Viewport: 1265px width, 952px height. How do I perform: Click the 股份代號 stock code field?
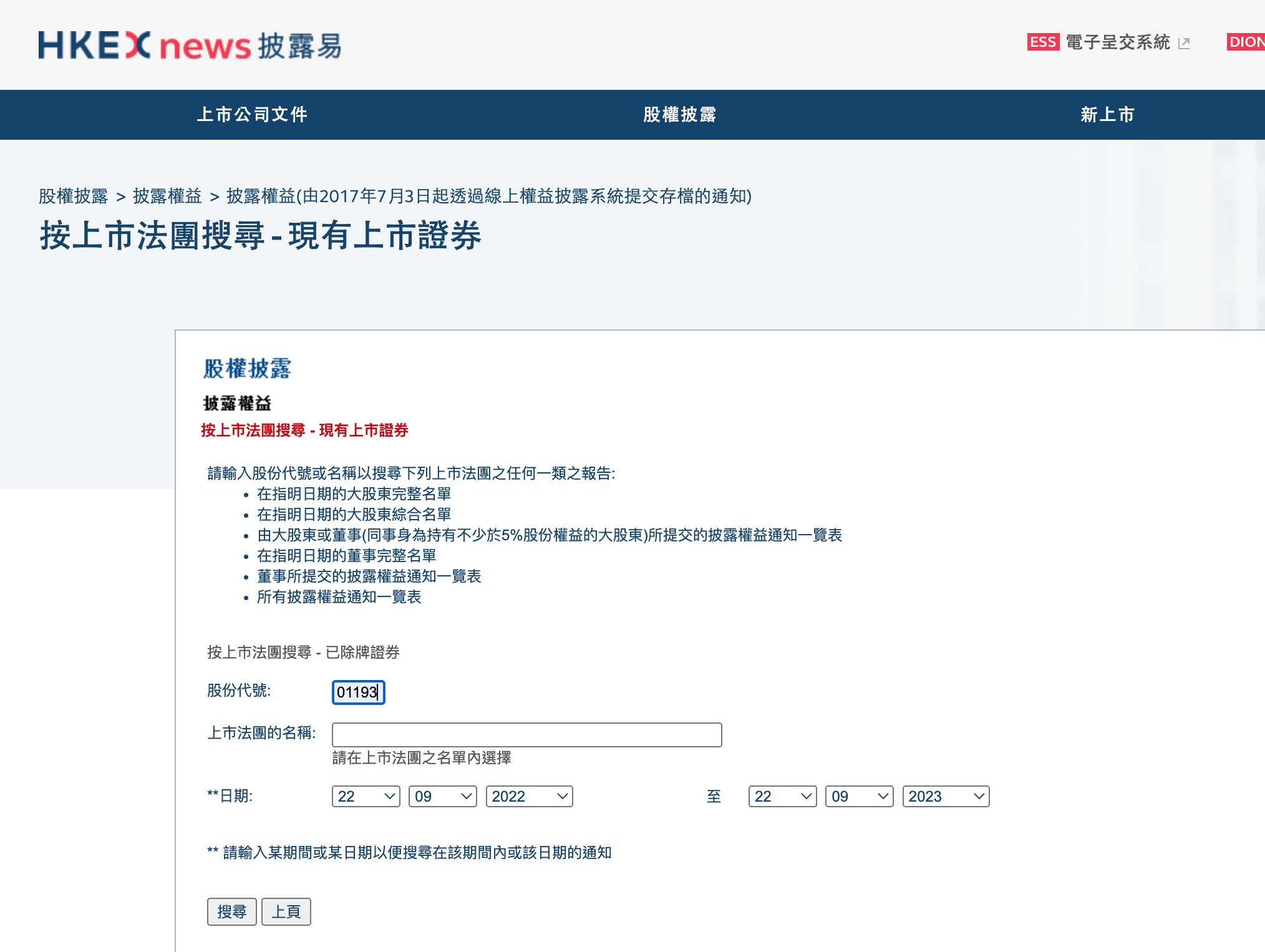pos(358,692)
